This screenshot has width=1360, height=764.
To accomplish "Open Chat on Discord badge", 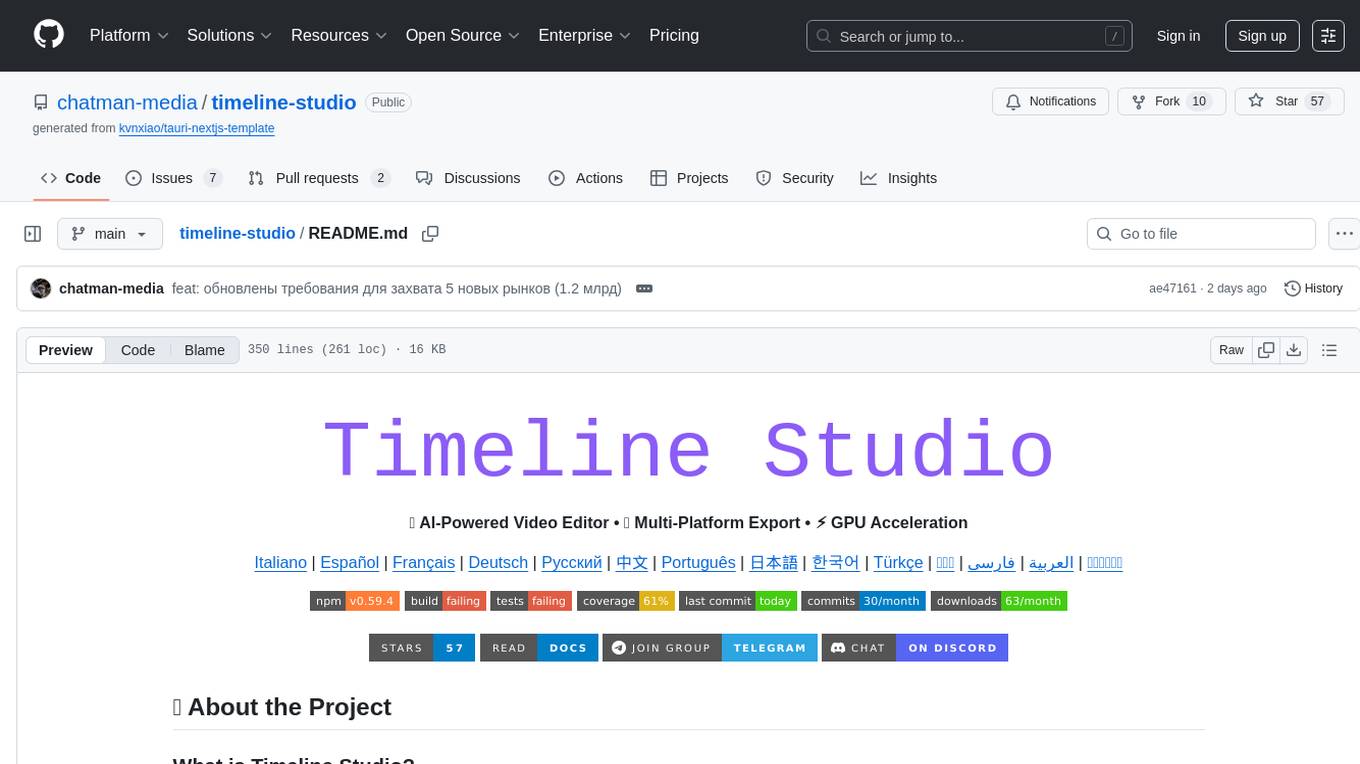I will pos(915,648).
